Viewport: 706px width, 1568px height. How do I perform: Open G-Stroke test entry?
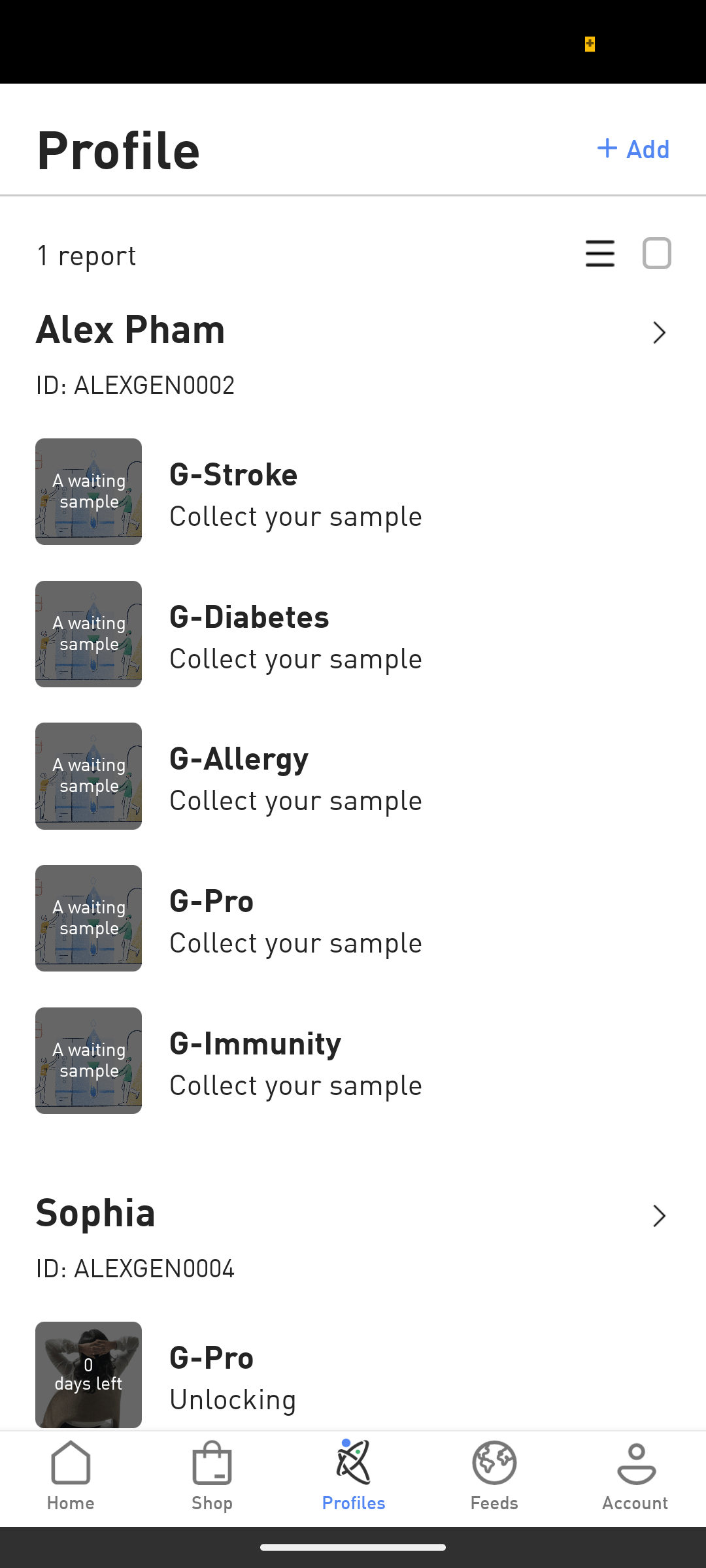click(x=295, y=493)
